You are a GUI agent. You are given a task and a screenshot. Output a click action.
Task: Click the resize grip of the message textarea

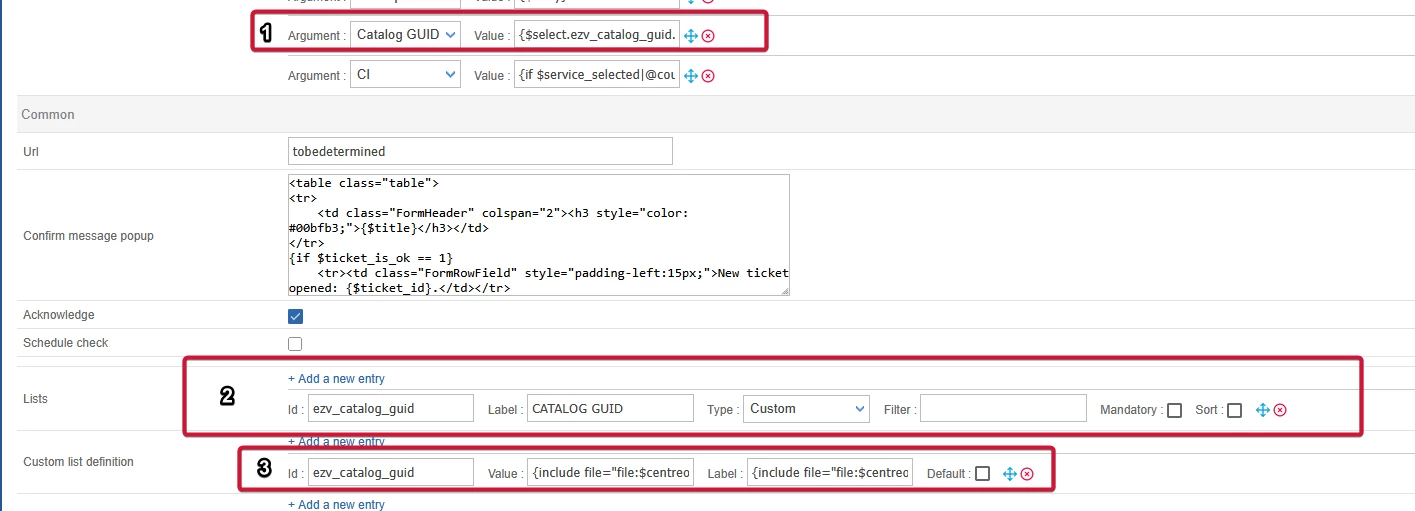[784, 290]
